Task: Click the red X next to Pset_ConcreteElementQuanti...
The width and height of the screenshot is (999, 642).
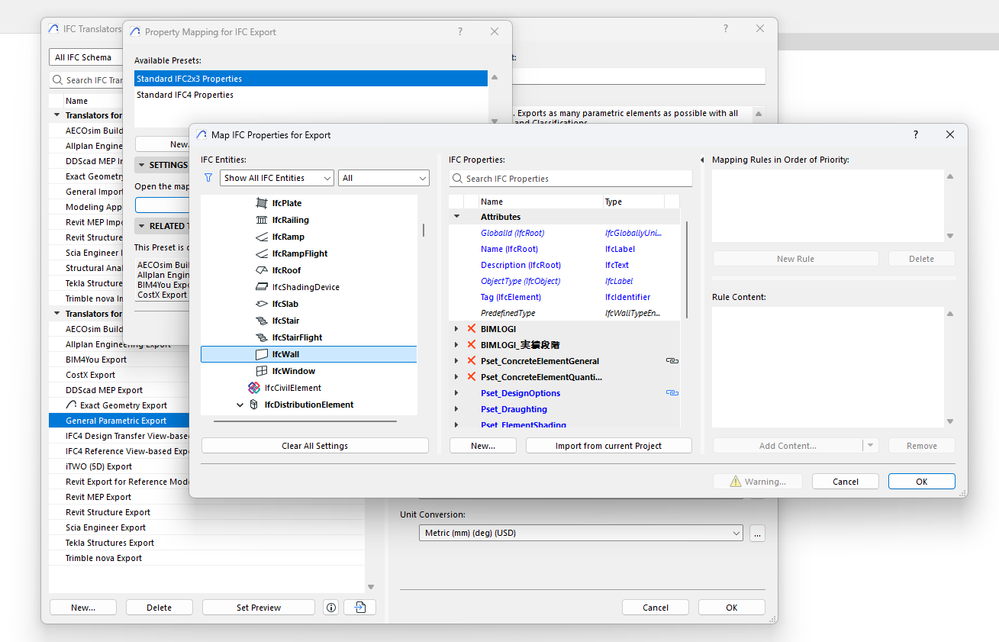Action: pos(471,376)
